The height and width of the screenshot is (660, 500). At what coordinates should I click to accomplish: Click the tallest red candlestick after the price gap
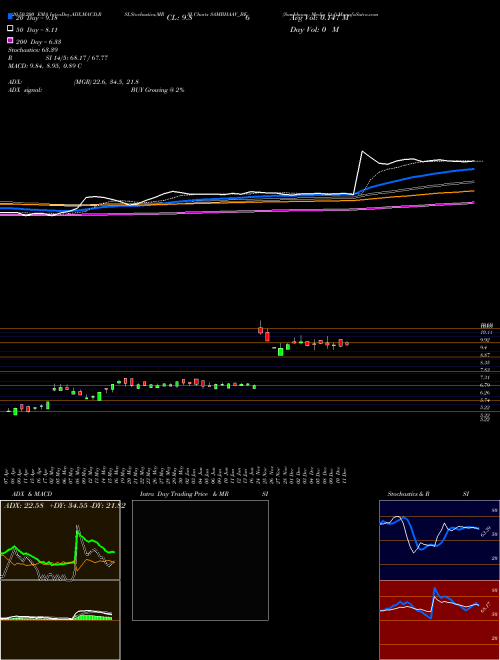267,335
